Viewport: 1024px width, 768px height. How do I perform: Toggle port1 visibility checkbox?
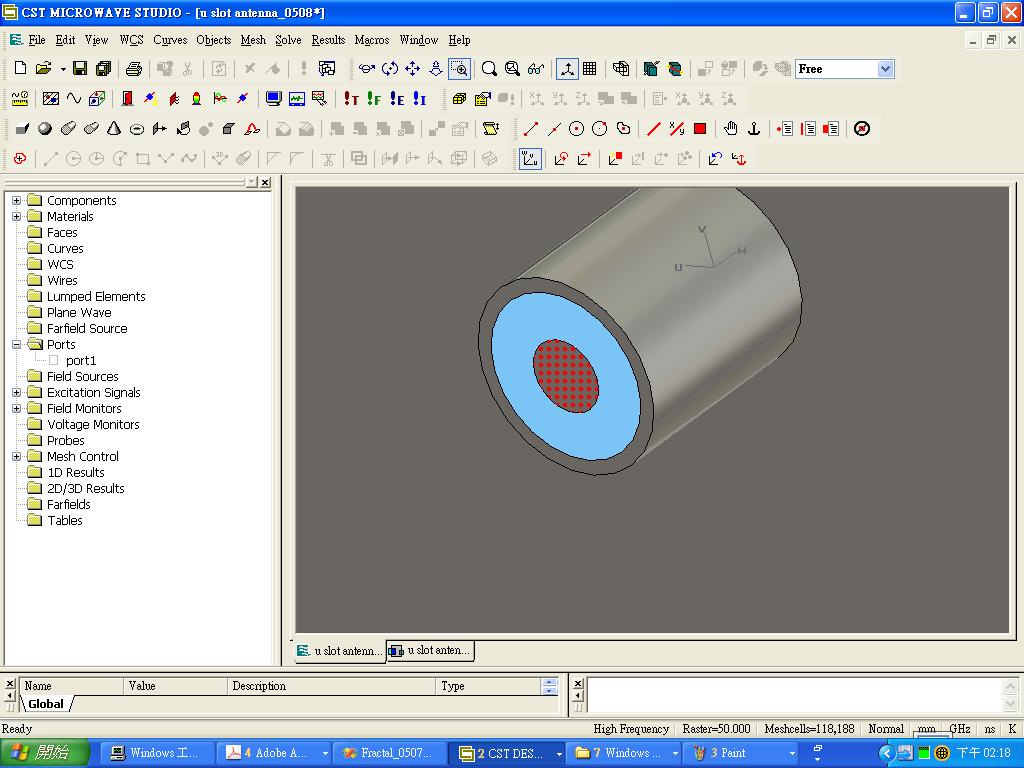[x=54, y=360]
